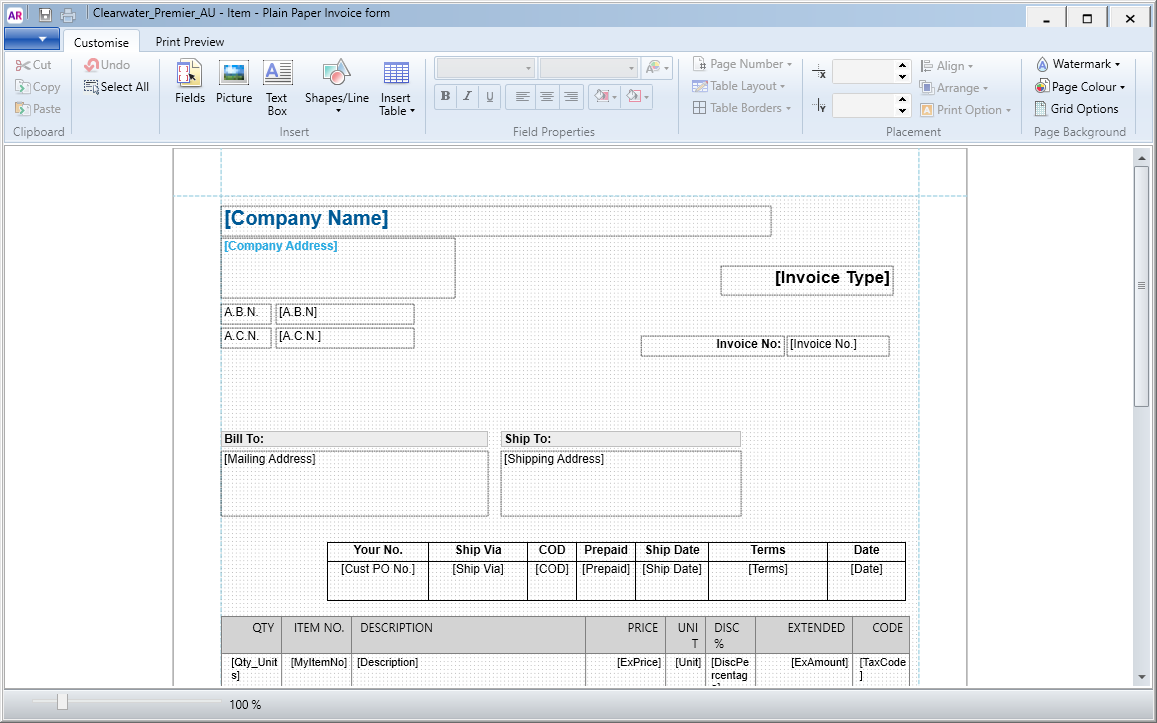Toggle Italic formatting
Image resolution: width=1157 pixels, height=723 pixels.
tap(467, 97)
